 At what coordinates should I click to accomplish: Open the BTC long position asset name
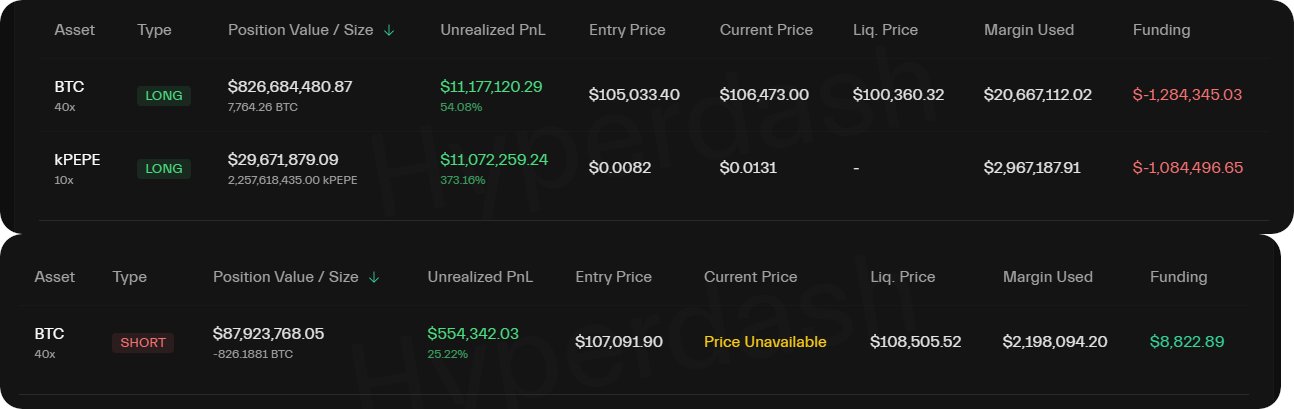point(65,87)
